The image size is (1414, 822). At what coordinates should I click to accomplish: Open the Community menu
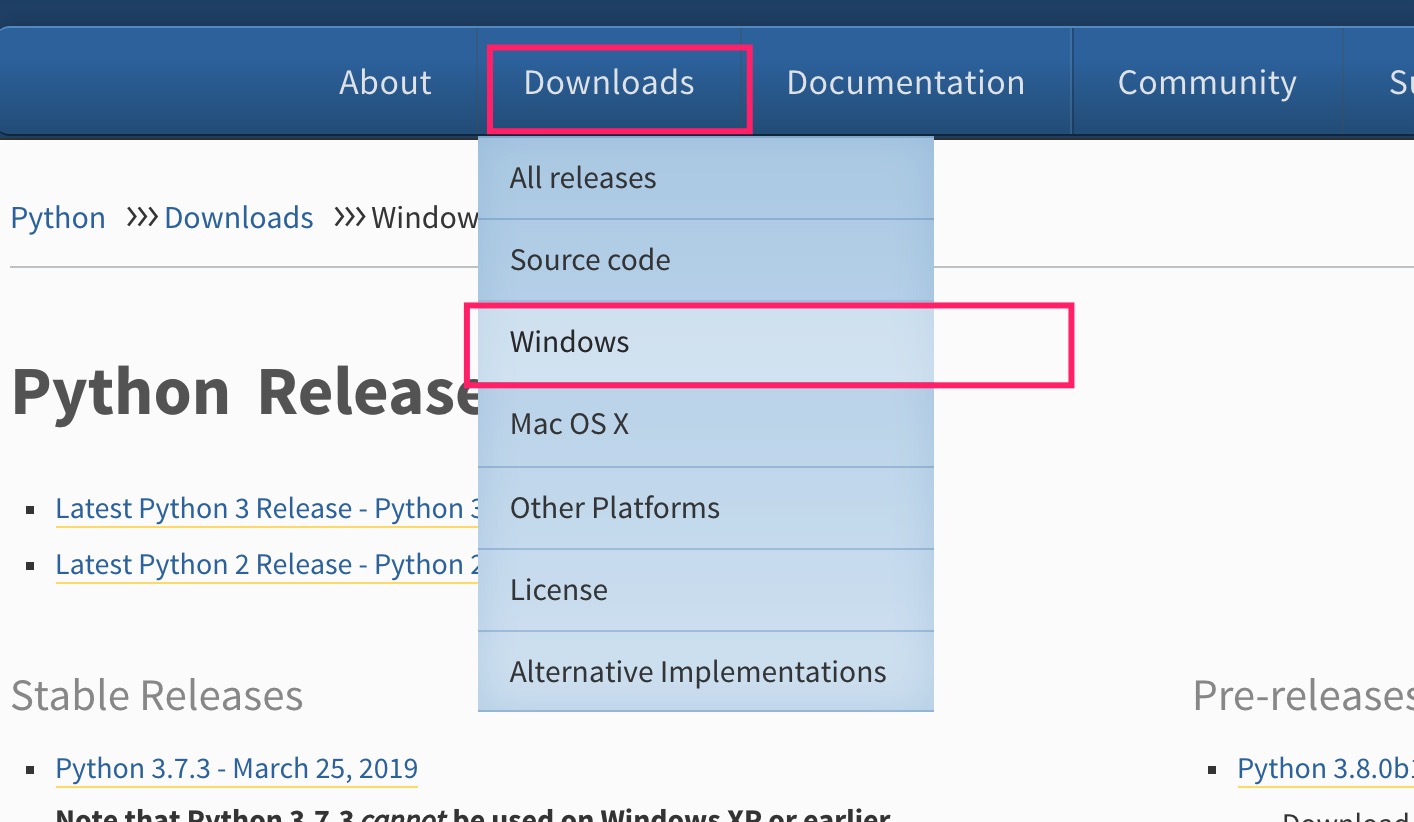click(x=1206, y=82)
